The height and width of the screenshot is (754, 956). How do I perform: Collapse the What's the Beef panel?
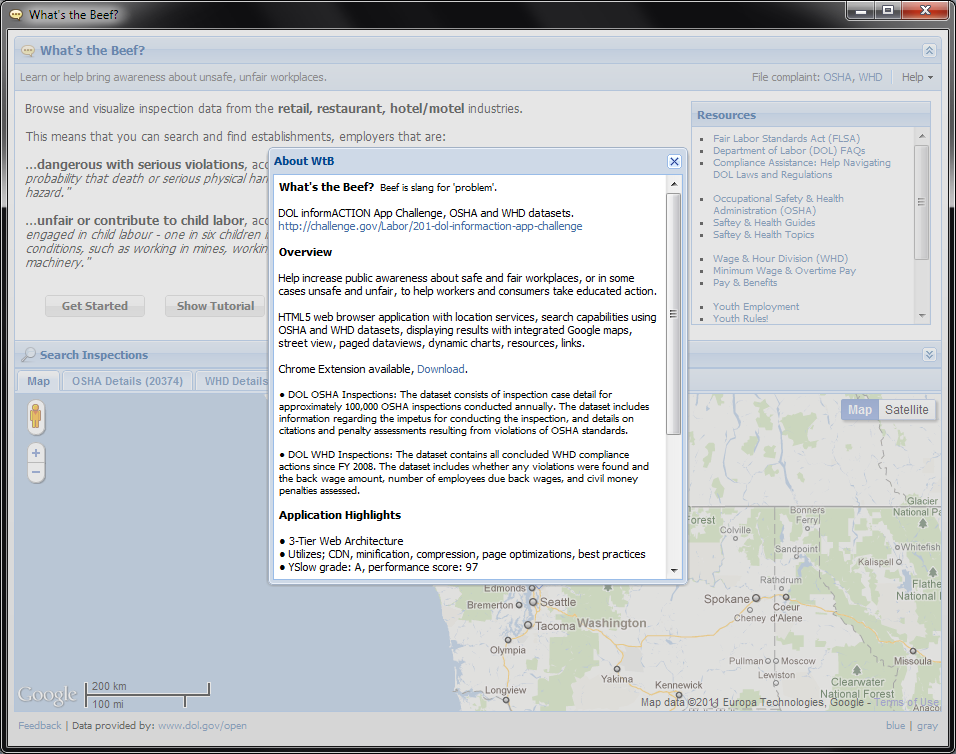[929, 51]
